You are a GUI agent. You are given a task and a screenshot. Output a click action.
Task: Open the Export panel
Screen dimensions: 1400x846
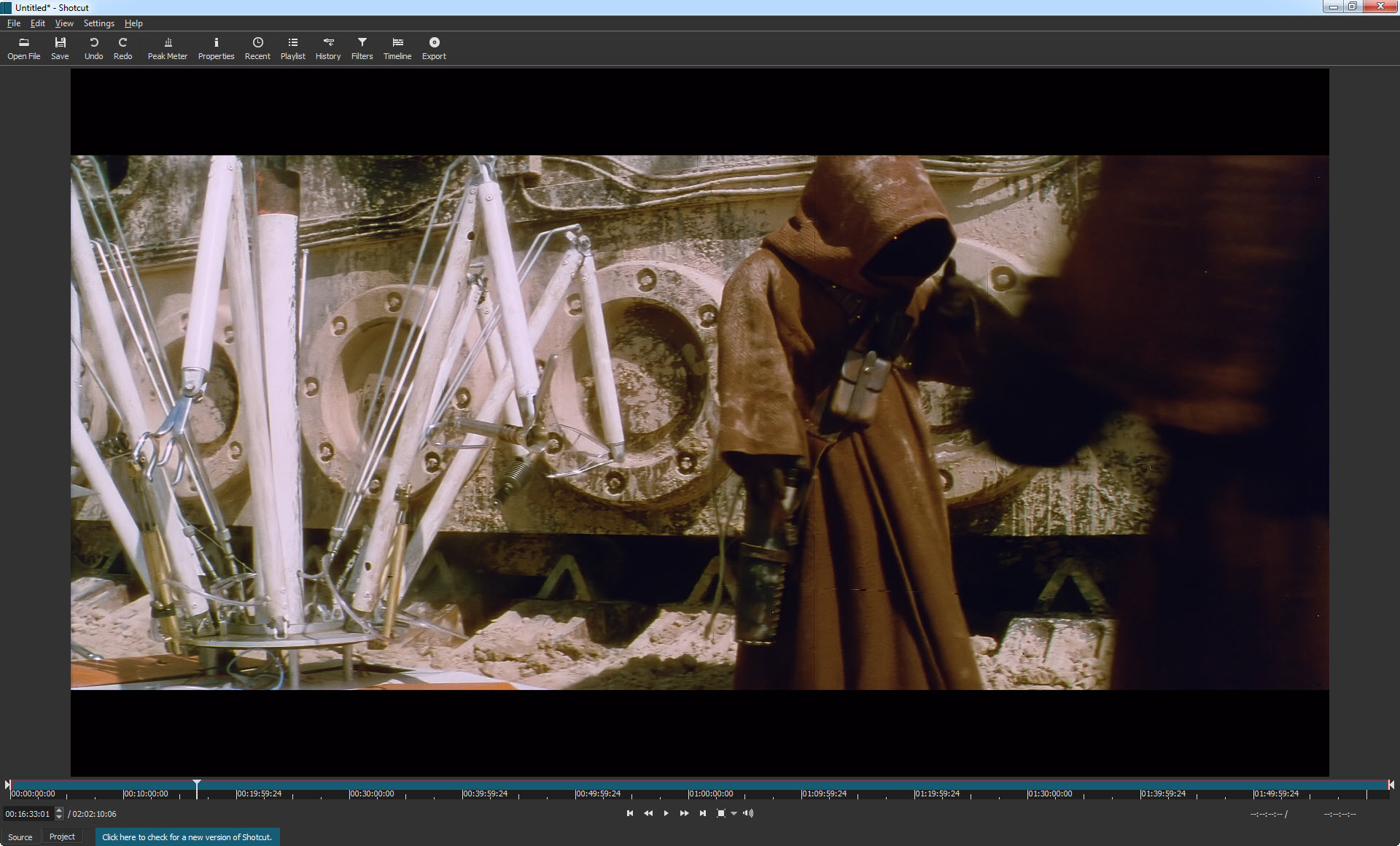(x=434, y=48)
